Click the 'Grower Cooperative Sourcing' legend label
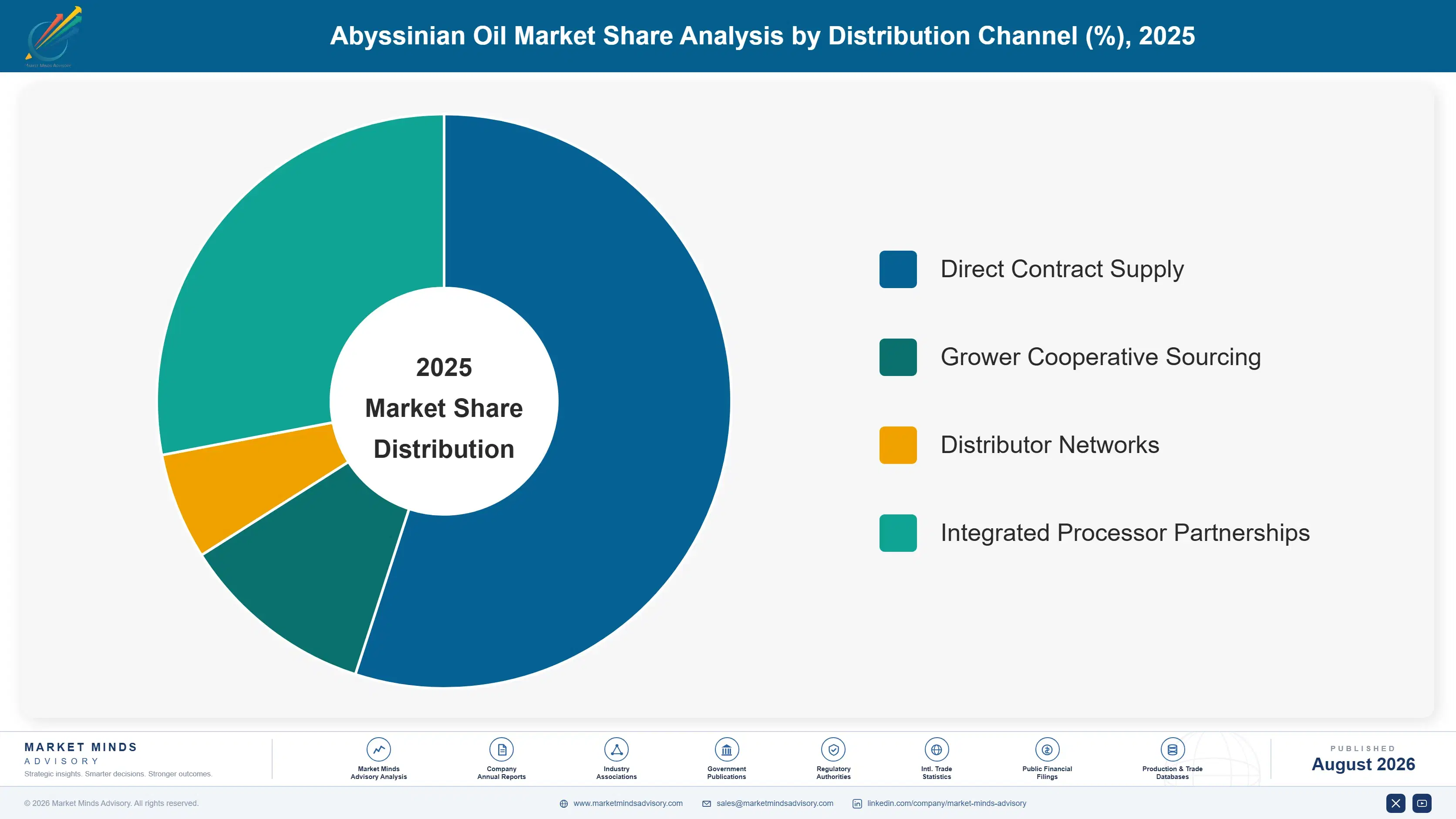Viewport: 1456px width, 819px height. 1100,357
